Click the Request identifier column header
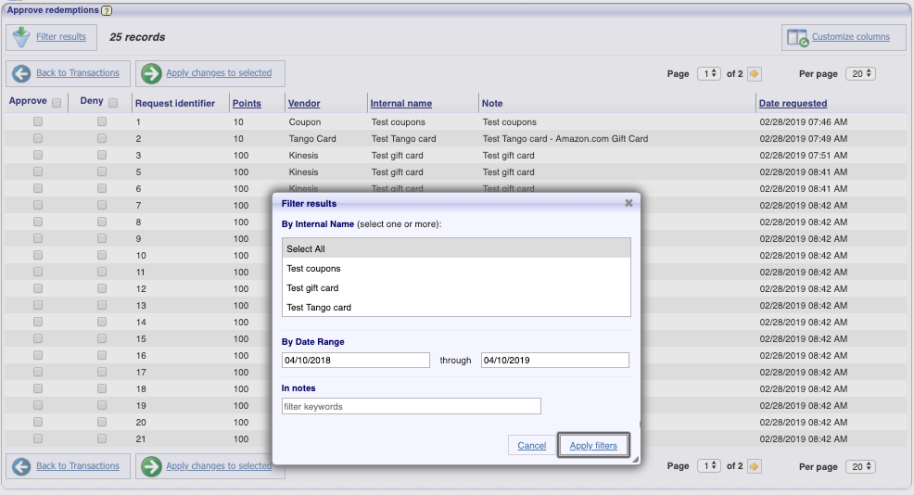This screenshot has width=914, height=495. click(175, 103)
